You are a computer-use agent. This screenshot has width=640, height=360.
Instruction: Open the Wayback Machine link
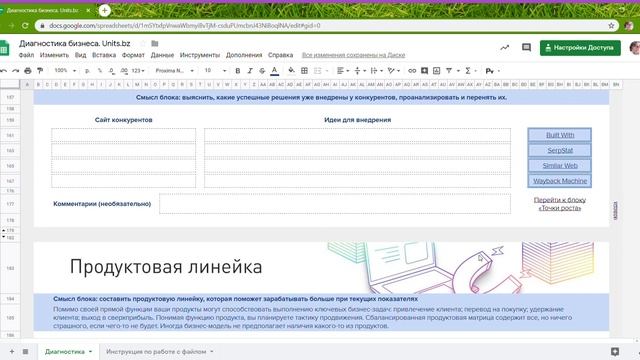click(560, 181)
